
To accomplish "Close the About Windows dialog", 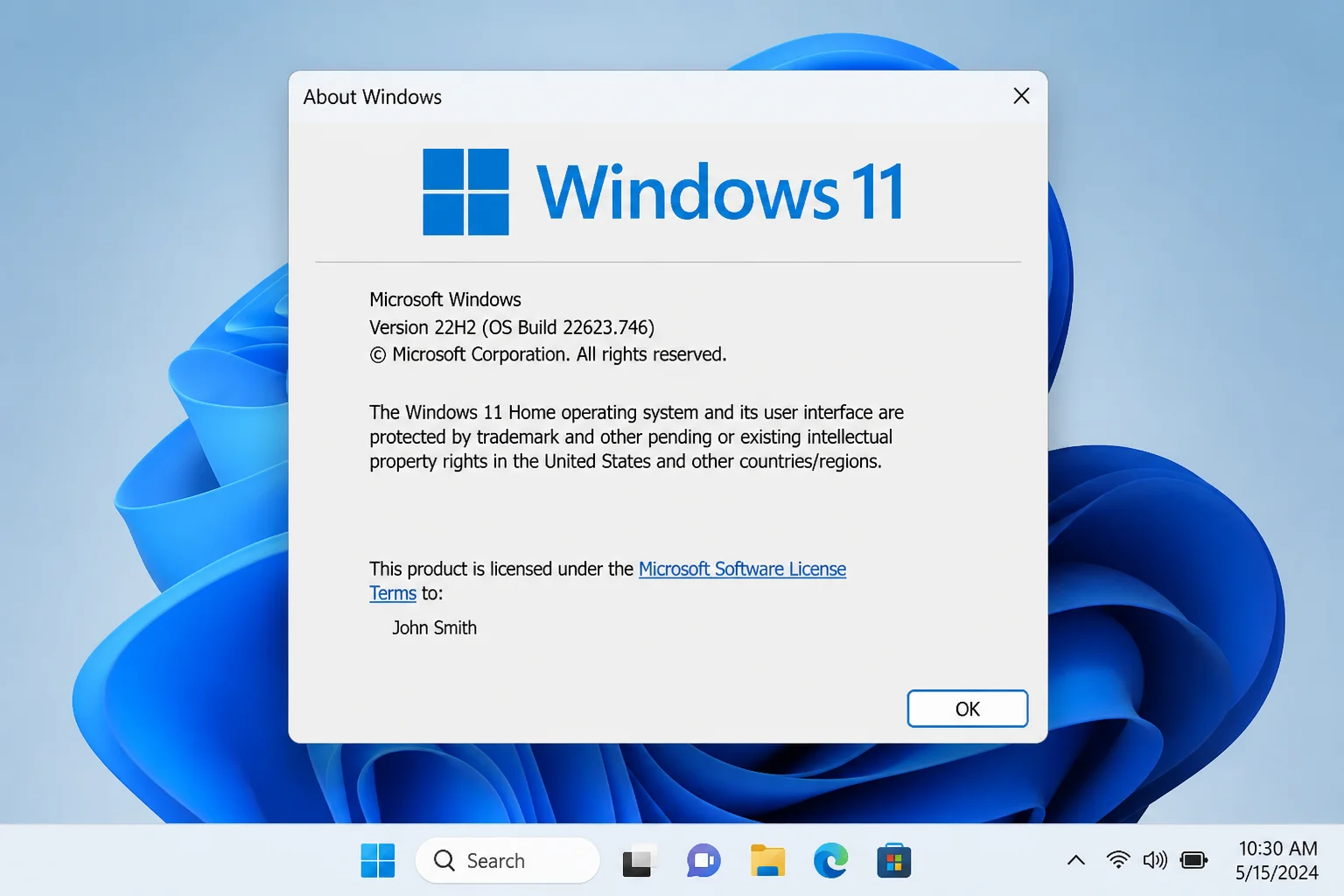I will (x=1021, y=96).
